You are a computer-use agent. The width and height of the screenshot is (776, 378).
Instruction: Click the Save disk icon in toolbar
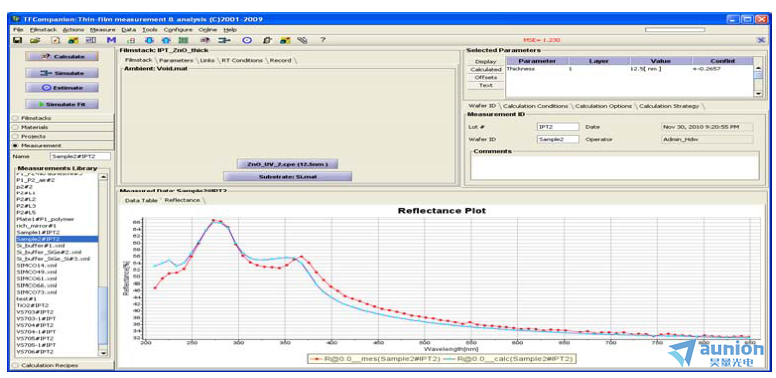point(17,40)
